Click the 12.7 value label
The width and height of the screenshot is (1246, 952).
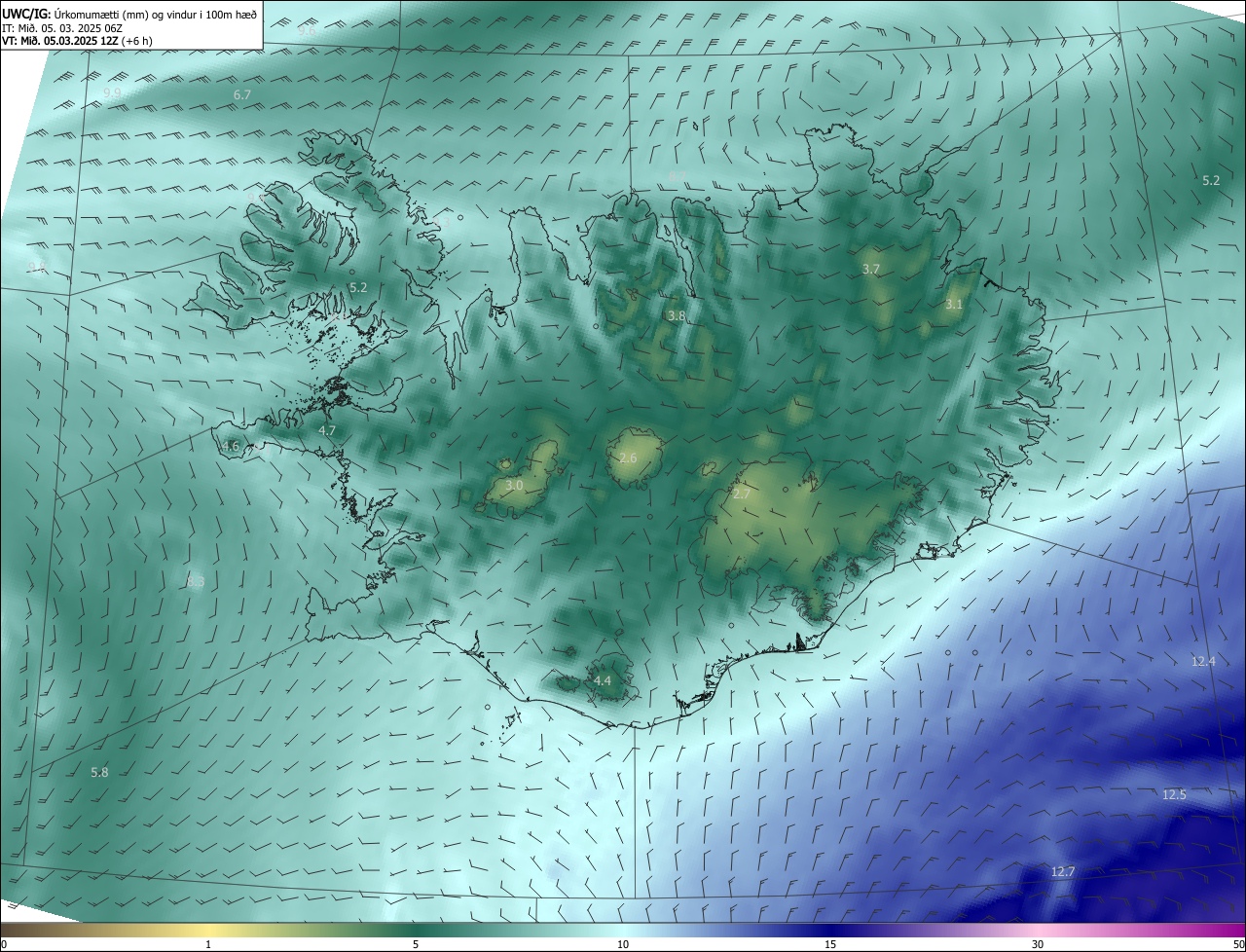pos(1063,871)
